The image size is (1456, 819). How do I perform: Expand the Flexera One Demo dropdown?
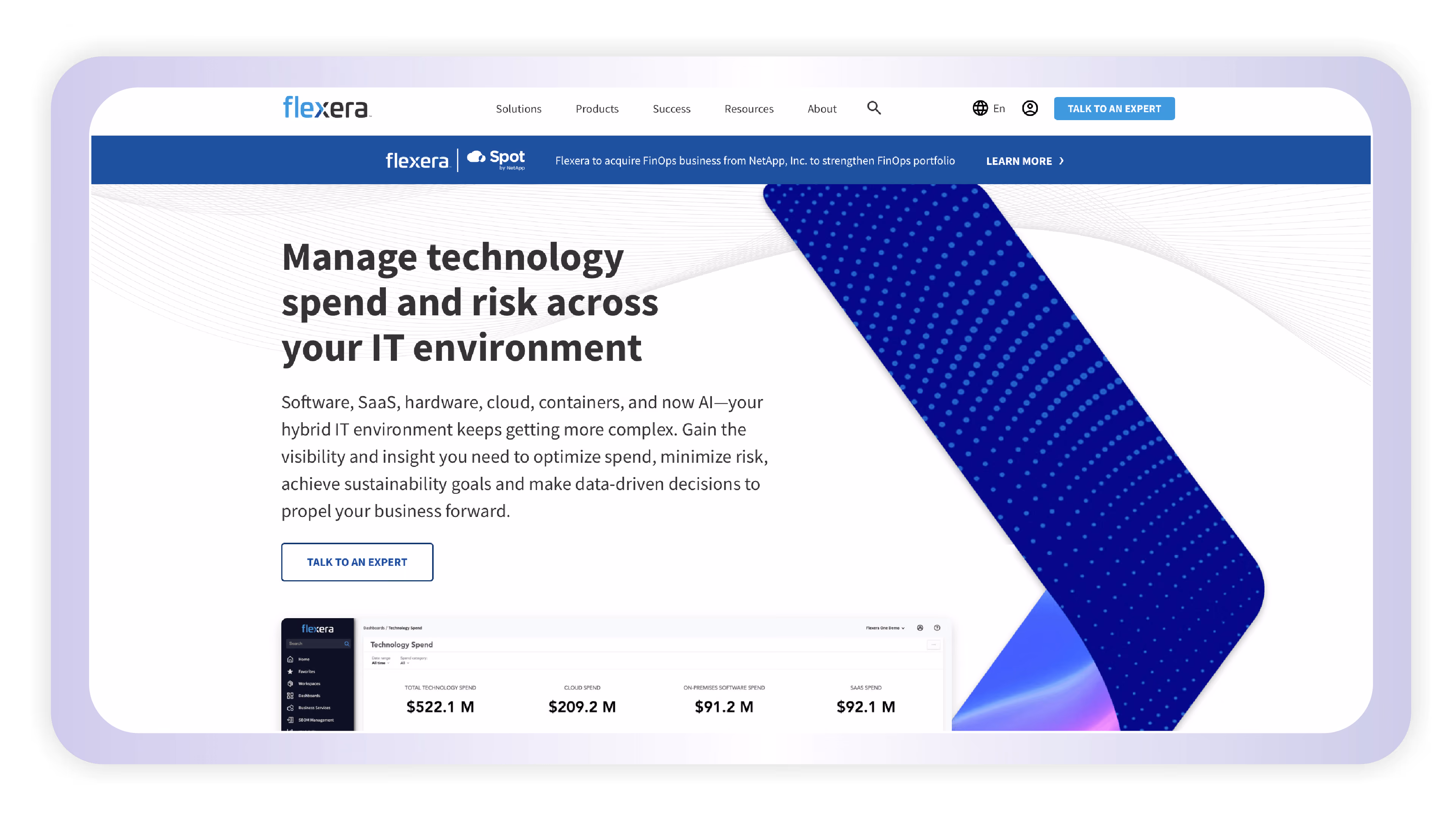click(x=885, y=628)
